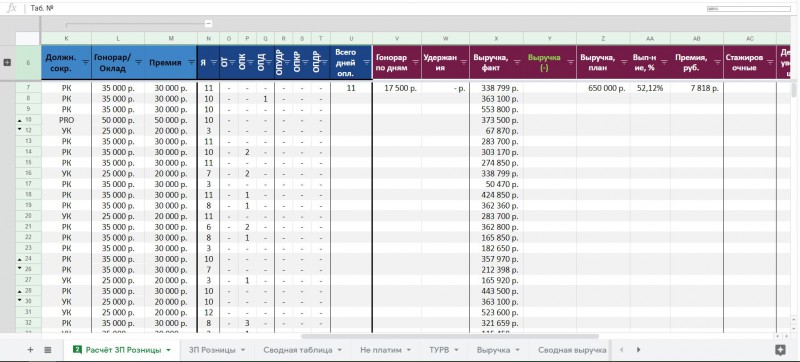
Task: Open filter on ОПДР column header
Action: click(x=324, y=62)
